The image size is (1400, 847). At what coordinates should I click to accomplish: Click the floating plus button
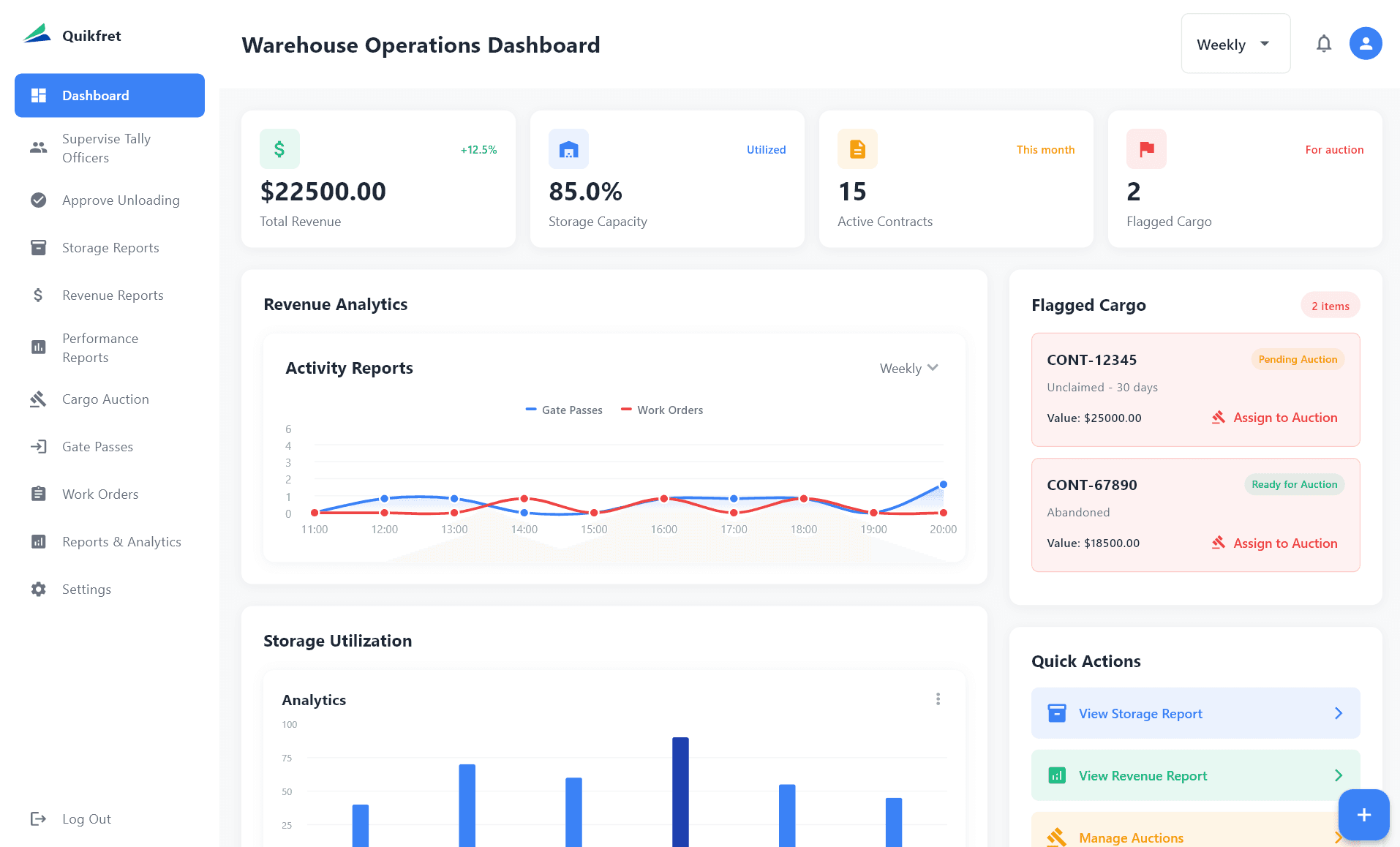(x=1363, y=814)
